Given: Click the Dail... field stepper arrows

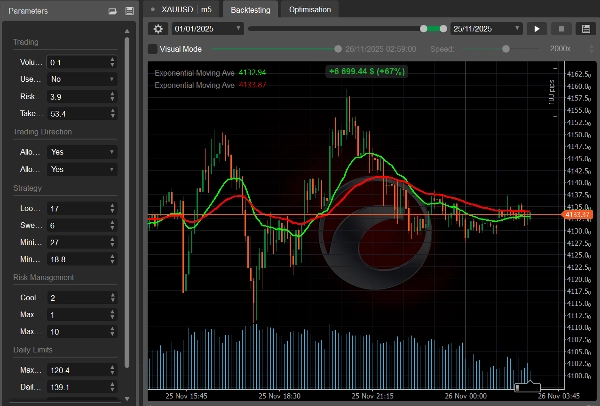Looking at the screenshot, I should [112, 387].
